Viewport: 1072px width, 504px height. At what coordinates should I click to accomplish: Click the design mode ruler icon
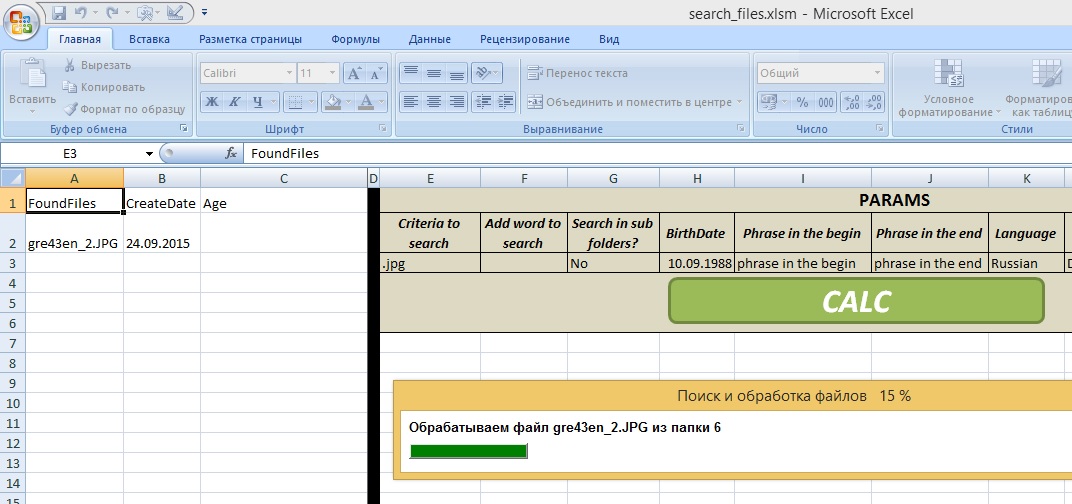pyautogui.click(x=174, y=12)
